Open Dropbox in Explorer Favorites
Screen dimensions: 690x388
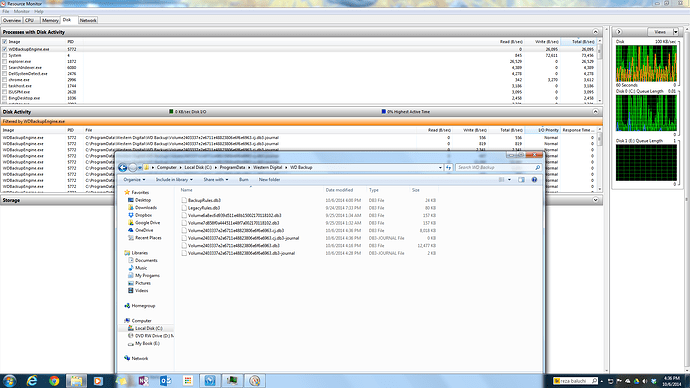click(140, 215)
